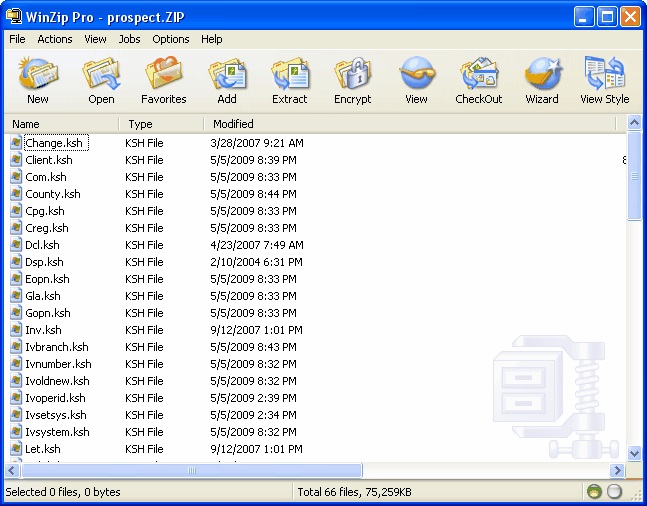Sort by the Name column header
The image size is (647, 506).
61,124
